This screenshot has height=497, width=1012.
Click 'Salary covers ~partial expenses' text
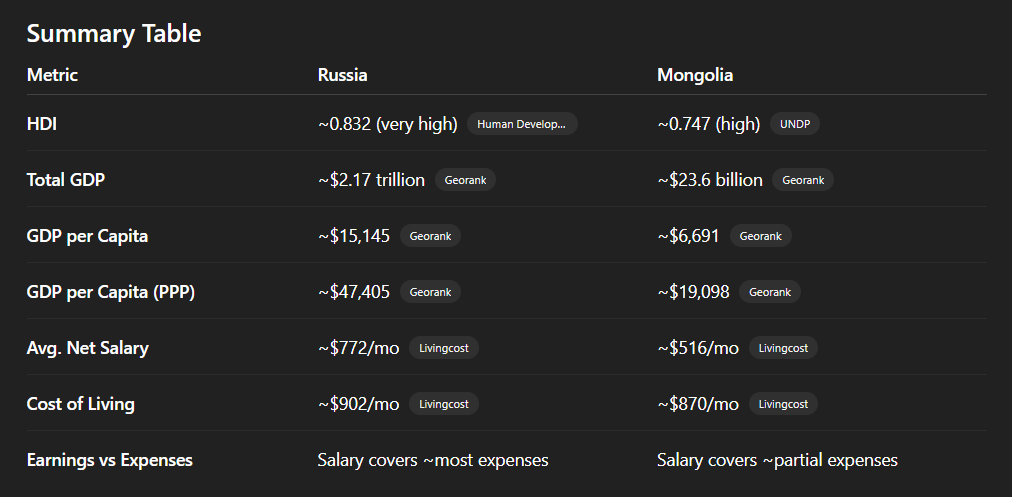coord(777,460)
